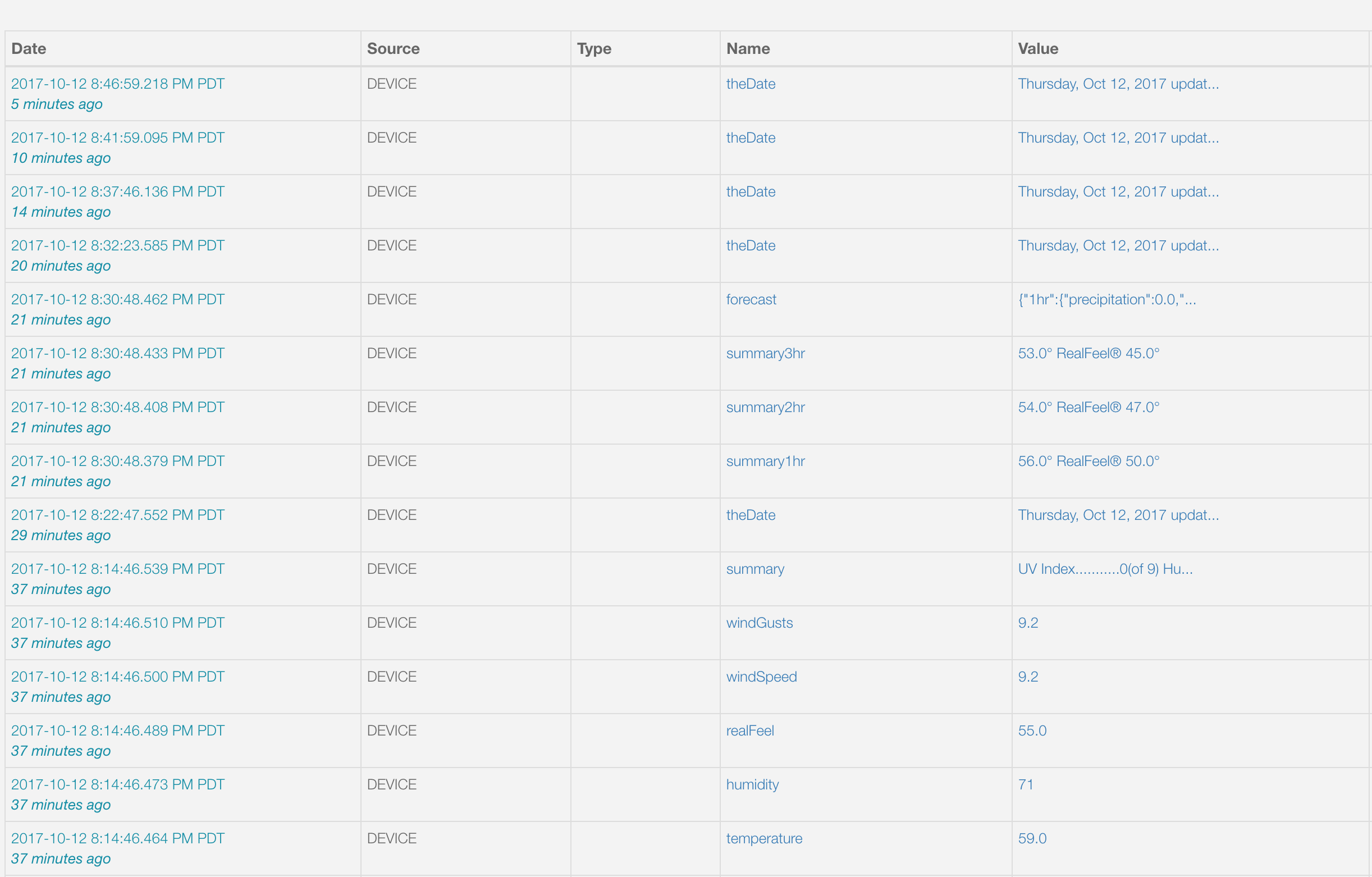This screenshot has height=877, width=1372.
Task: Click value 54.0° RealFeel® 47.0°
Action: (1089, 408)
